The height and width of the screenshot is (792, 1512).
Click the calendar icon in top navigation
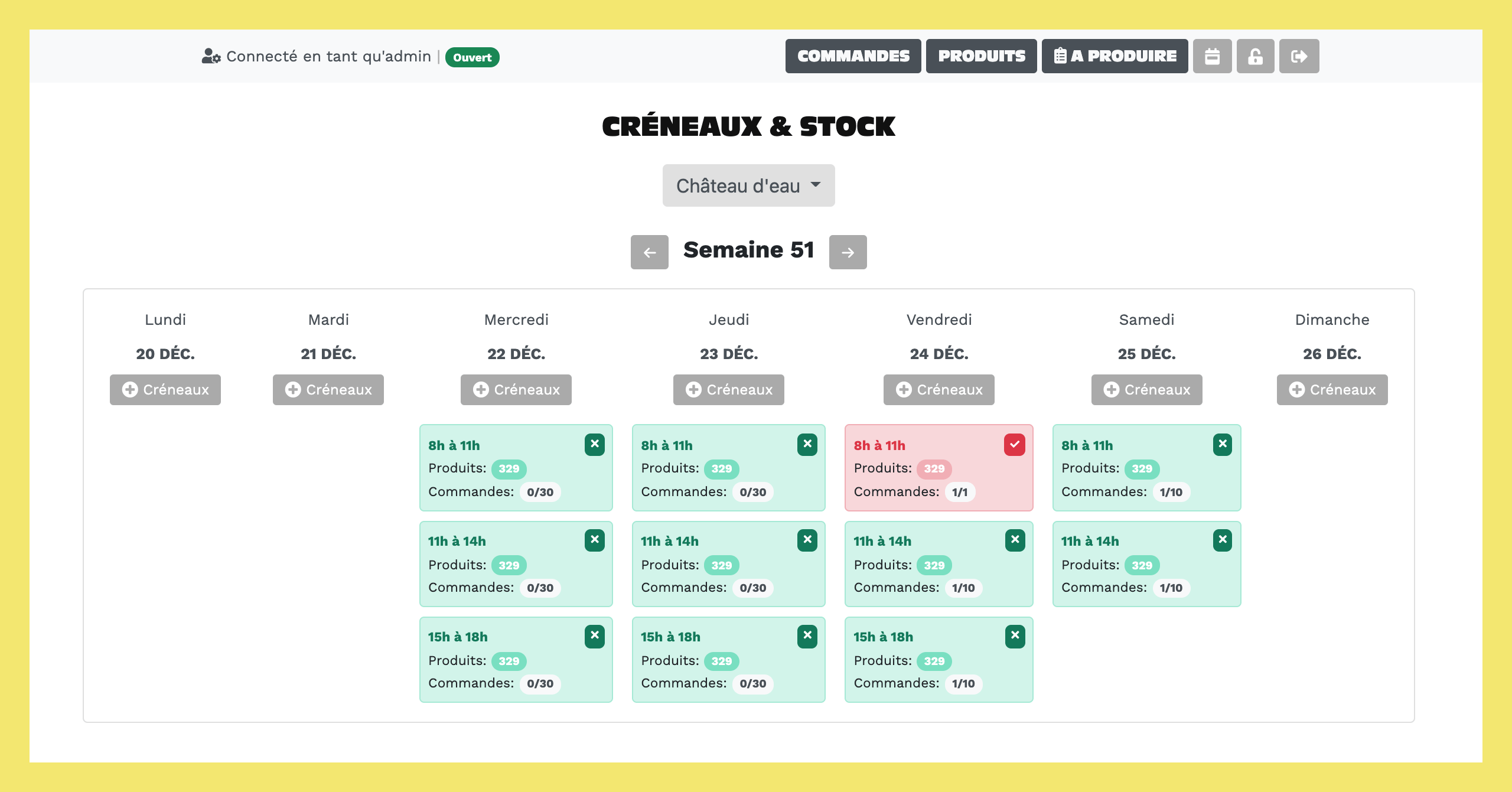tap(1212, 56)
